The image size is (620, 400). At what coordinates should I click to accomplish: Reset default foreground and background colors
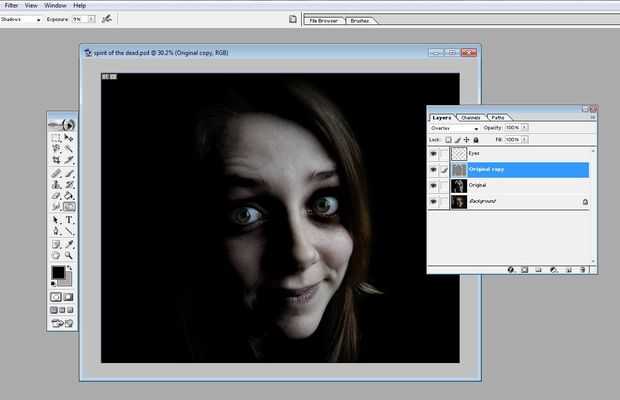(x=53, y=283)
